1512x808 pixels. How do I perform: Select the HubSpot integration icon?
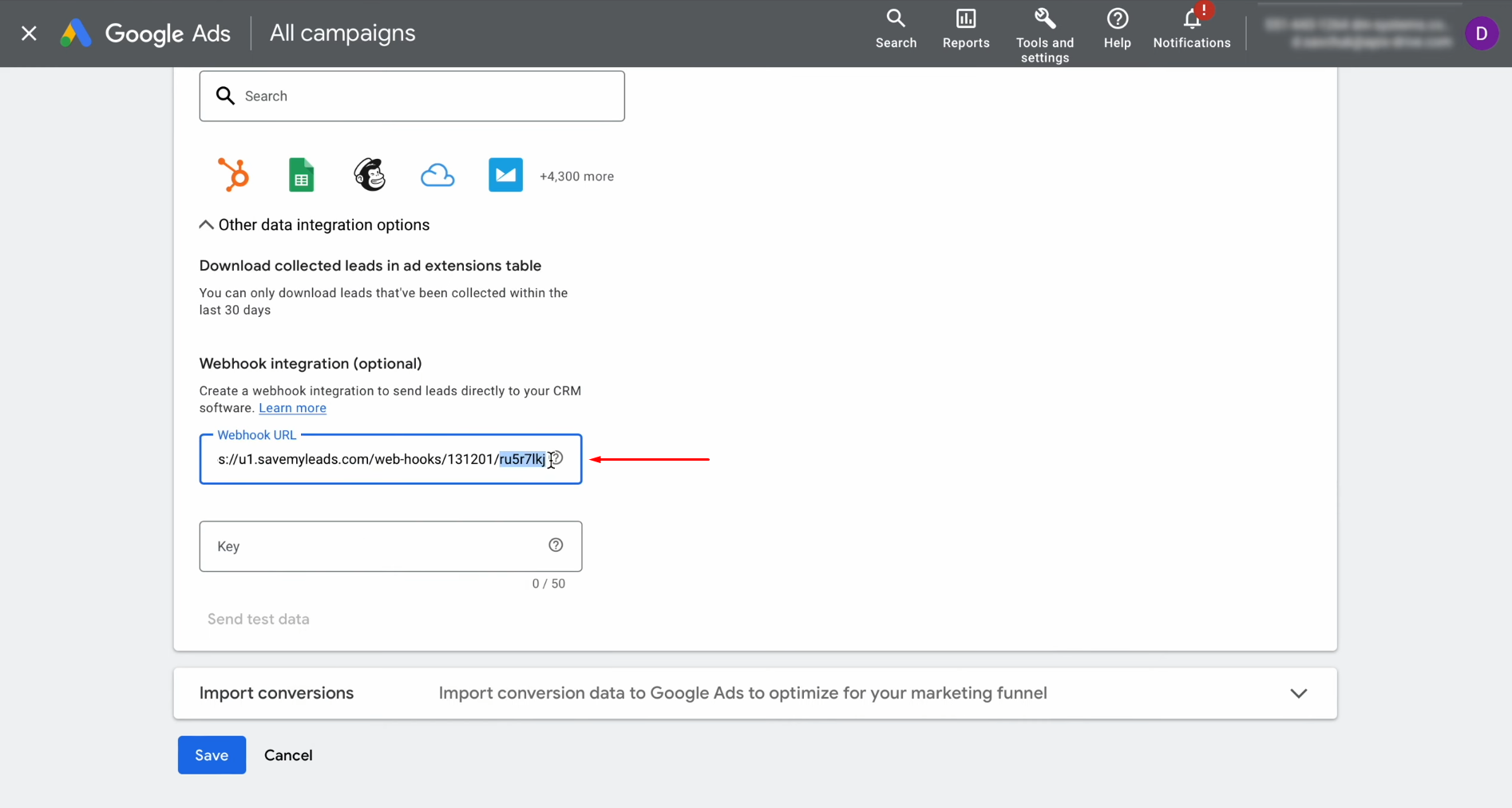[x=234, y=175]
